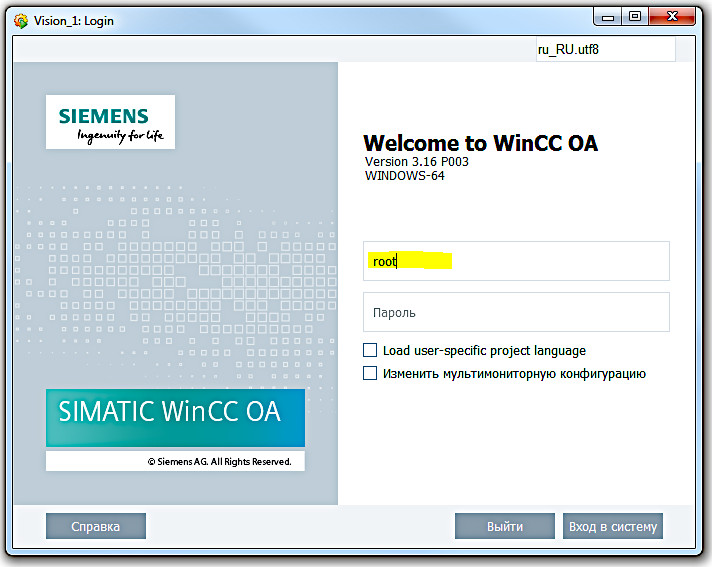This screenshot has height=567, width=712.
Task: Close the Vision_1: Login window
Action: (x=672, y=17)
